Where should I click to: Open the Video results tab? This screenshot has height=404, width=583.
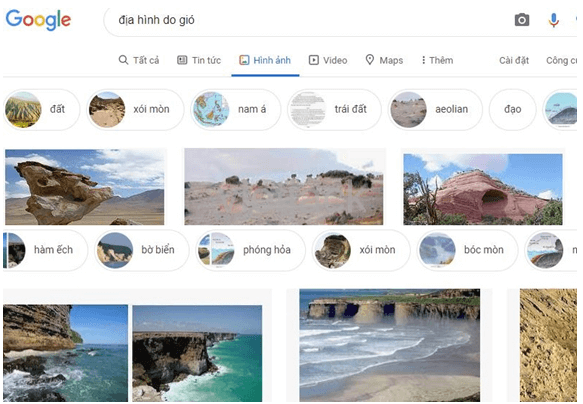pyautogui.click(x=328, y=60)
